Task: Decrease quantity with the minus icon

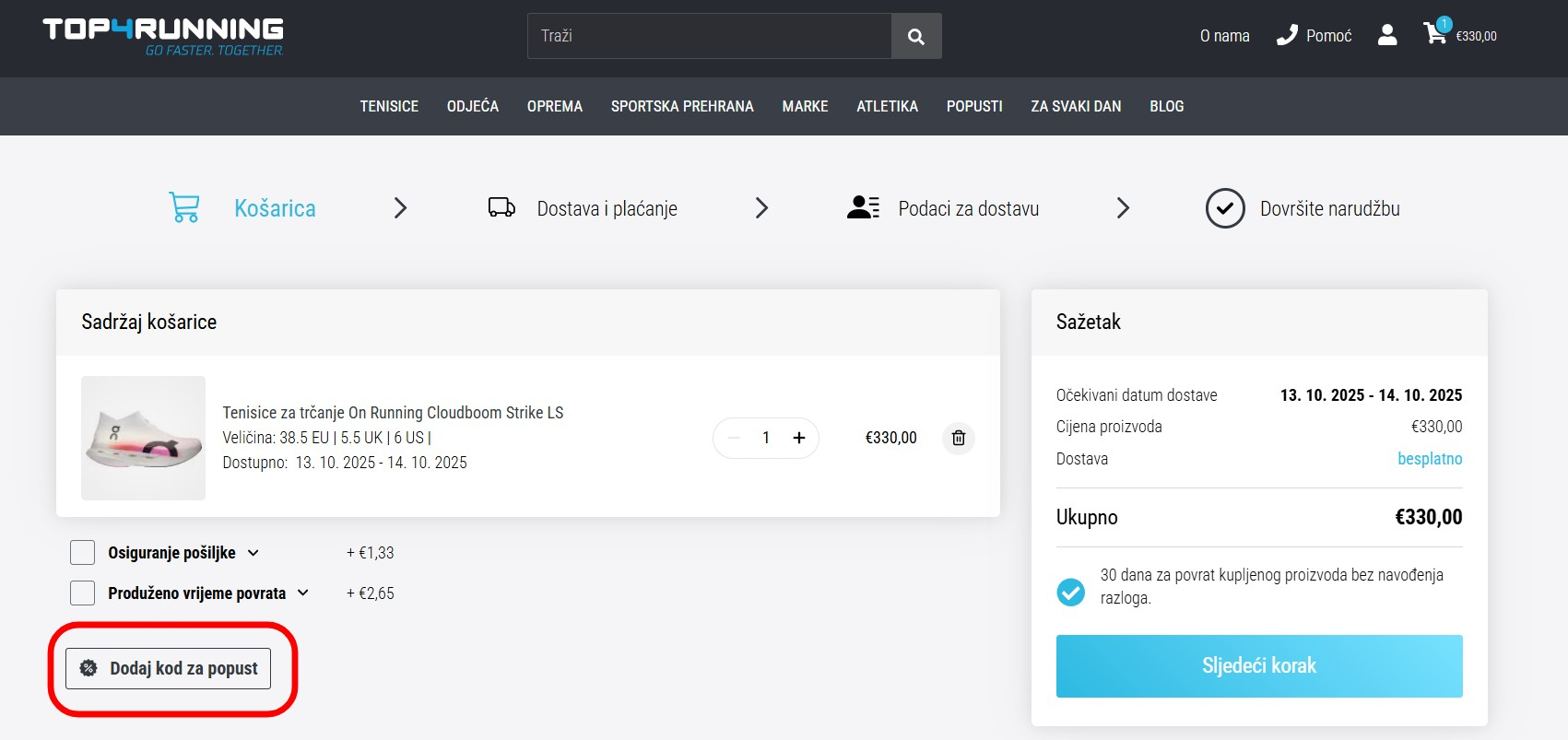Action: click(734, 438)
